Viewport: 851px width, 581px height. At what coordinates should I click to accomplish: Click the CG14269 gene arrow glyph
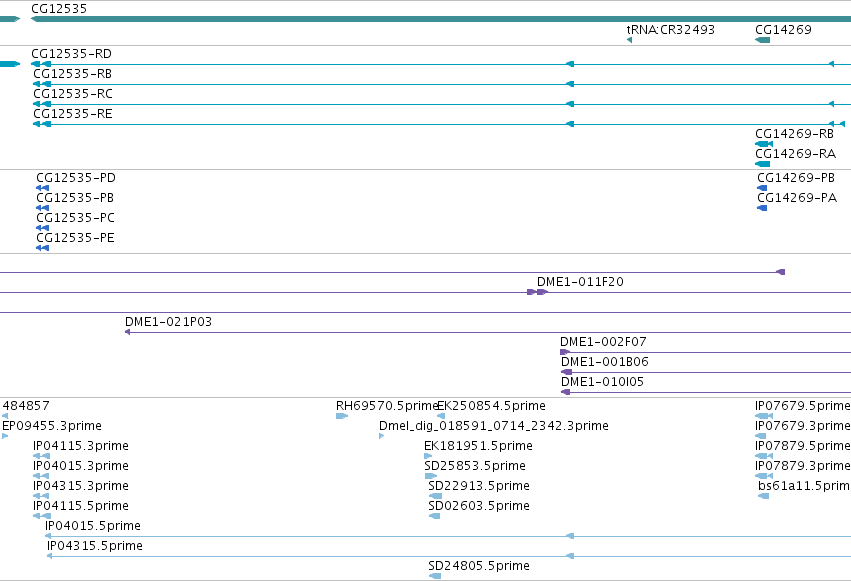pyautogui.click(x=763, y=40)
